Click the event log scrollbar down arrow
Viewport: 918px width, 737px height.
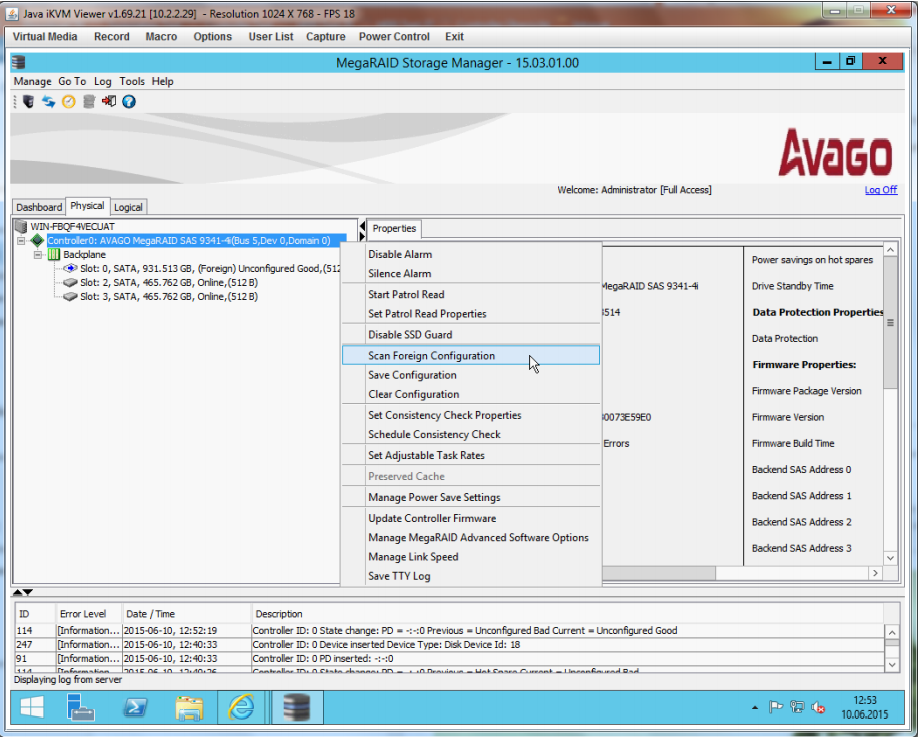pos(891,663)
